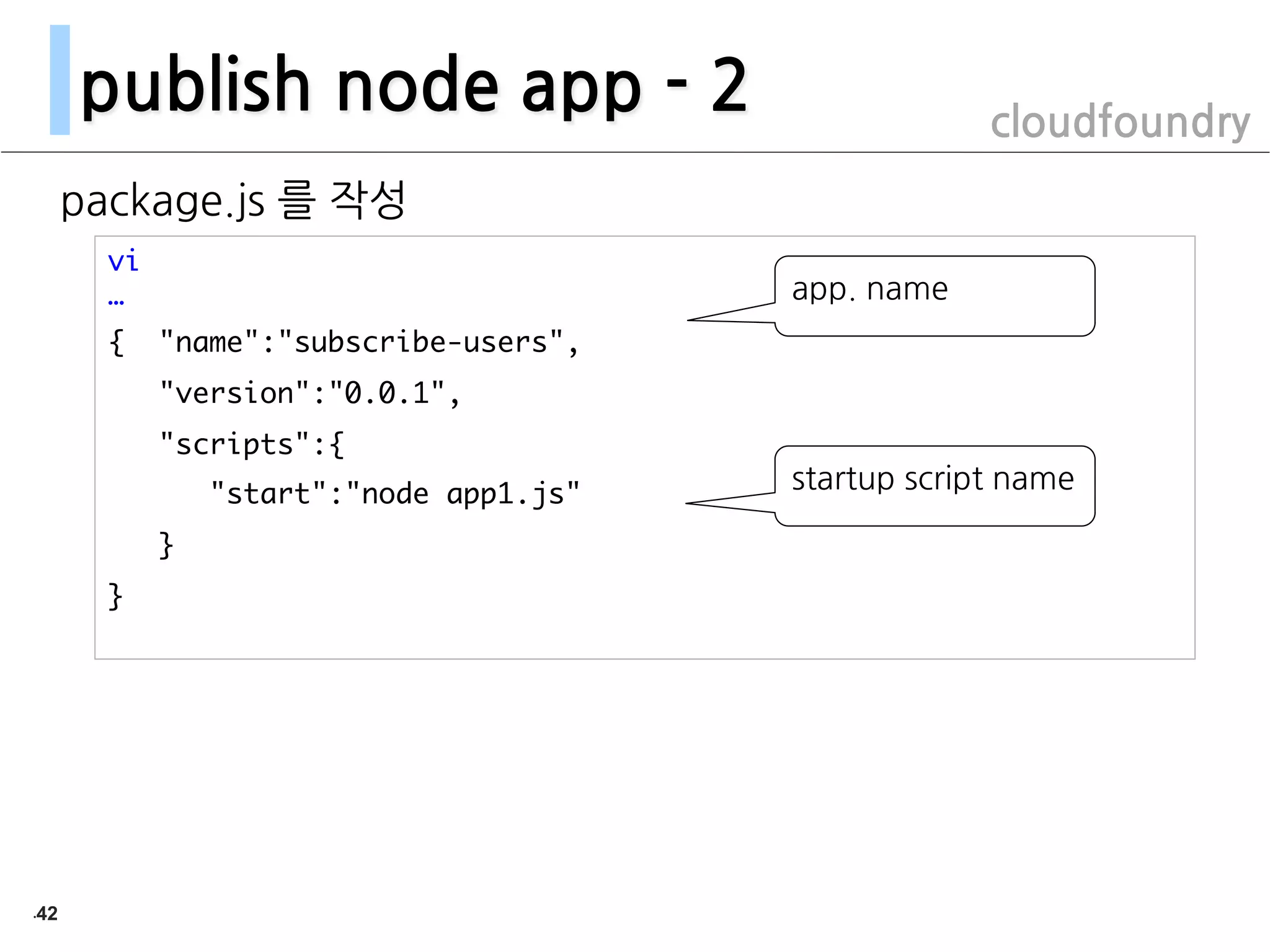Click the "version":"0.0.1" code line
1270x952 pixels.
point(309,394)
